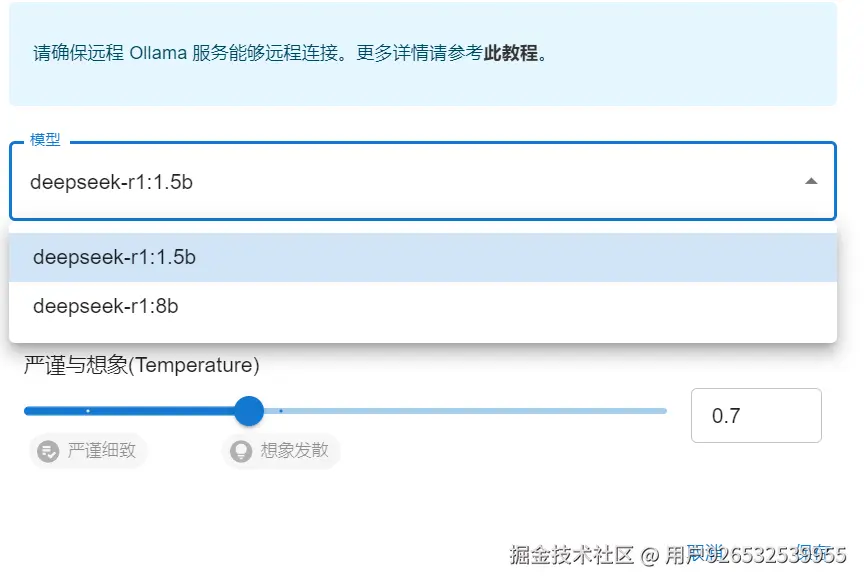Click the slider tick mark right of thumb
864x584 pixels.
281,411
